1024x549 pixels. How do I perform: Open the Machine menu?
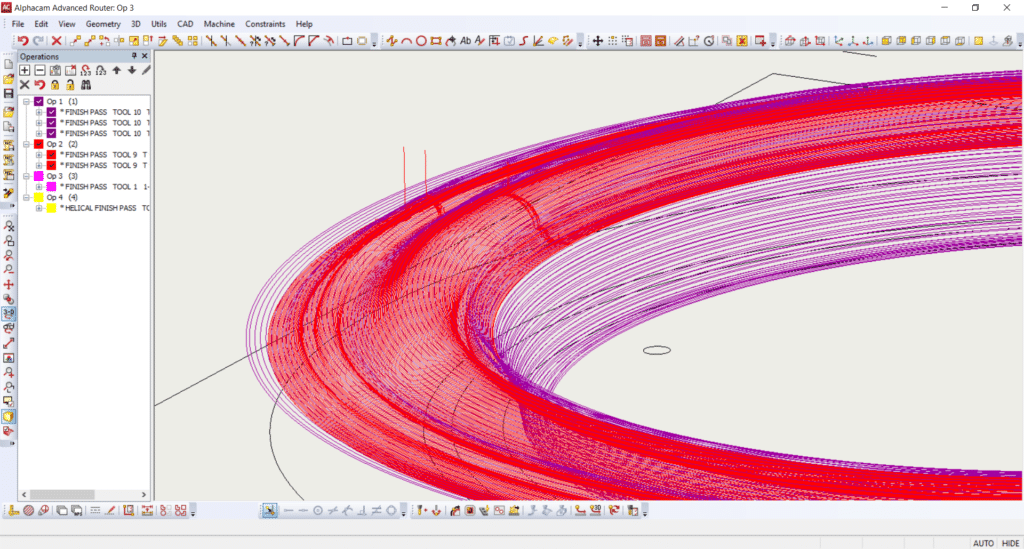click(219, 24)
